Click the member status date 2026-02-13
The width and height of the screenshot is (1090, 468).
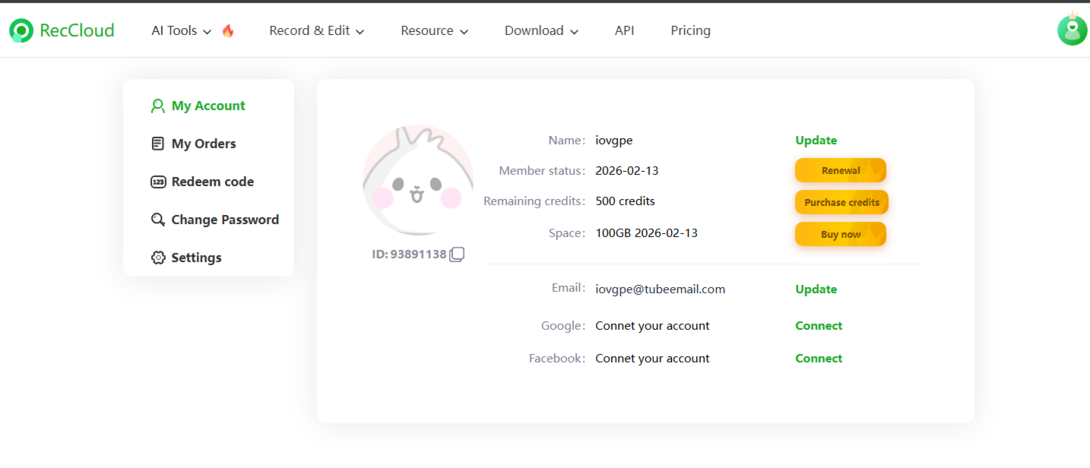[627, 170]
